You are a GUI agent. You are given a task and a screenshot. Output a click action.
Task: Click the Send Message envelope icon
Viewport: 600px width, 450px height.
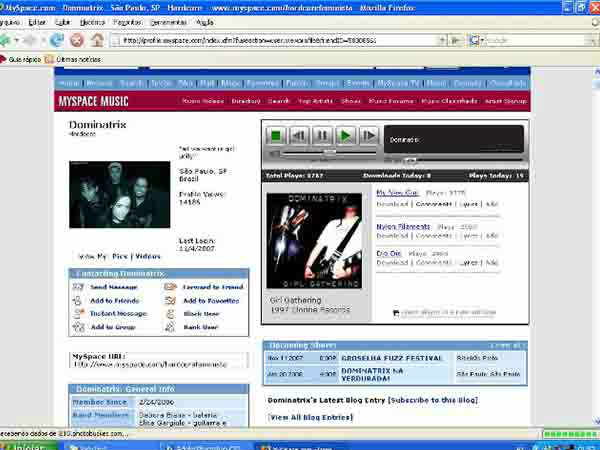point(78,287)
